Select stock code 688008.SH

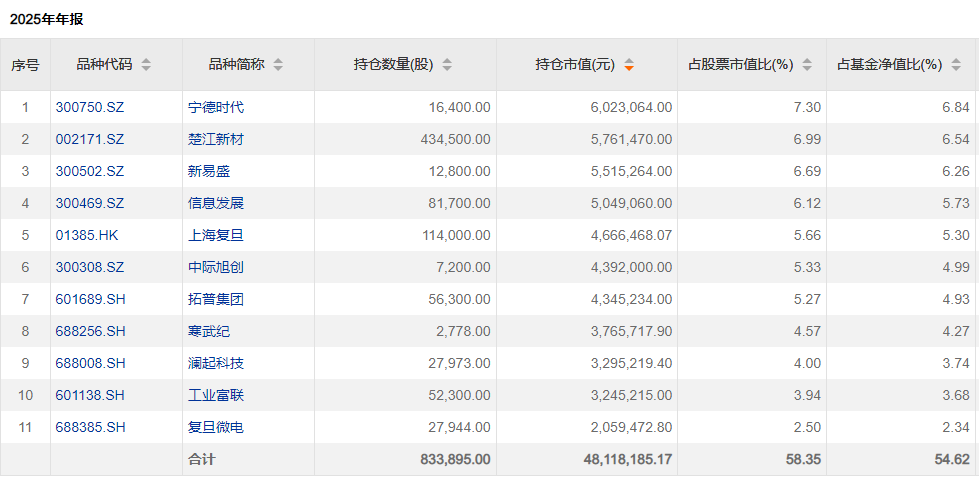[x=91, y=363]
